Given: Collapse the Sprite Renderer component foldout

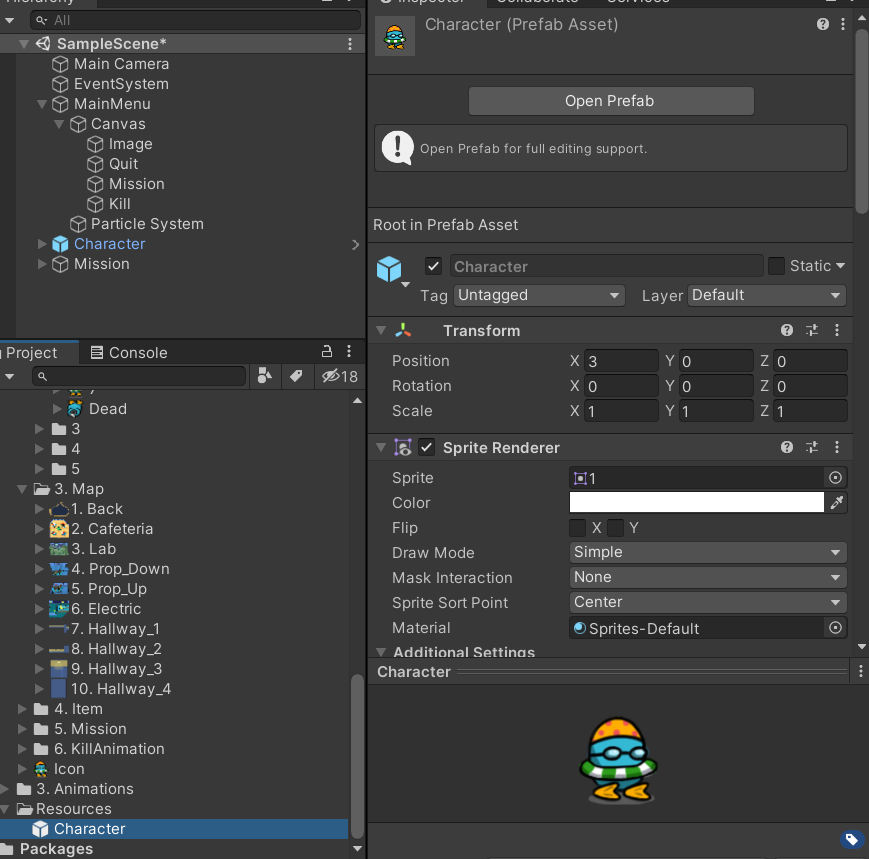Looking at the screenshot, I should point(381,447).
